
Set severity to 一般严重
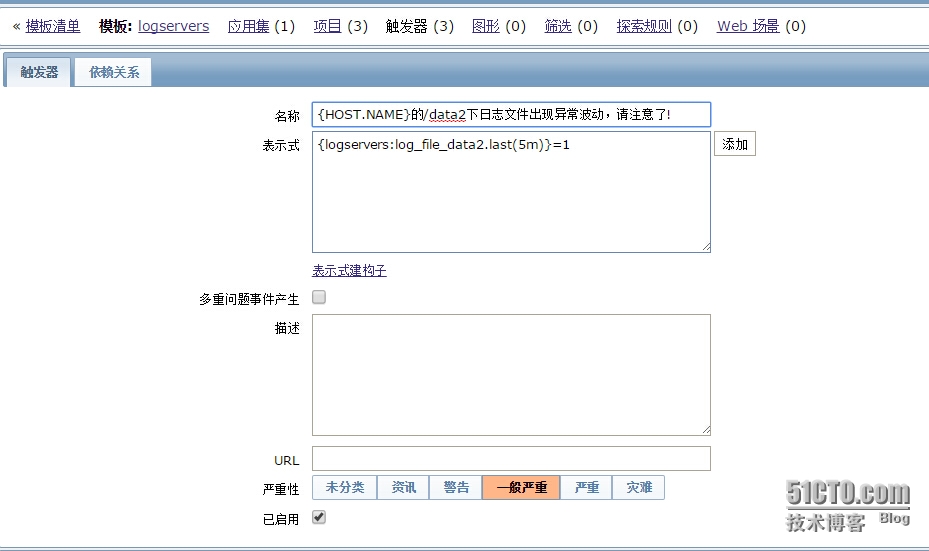(521, 488)
